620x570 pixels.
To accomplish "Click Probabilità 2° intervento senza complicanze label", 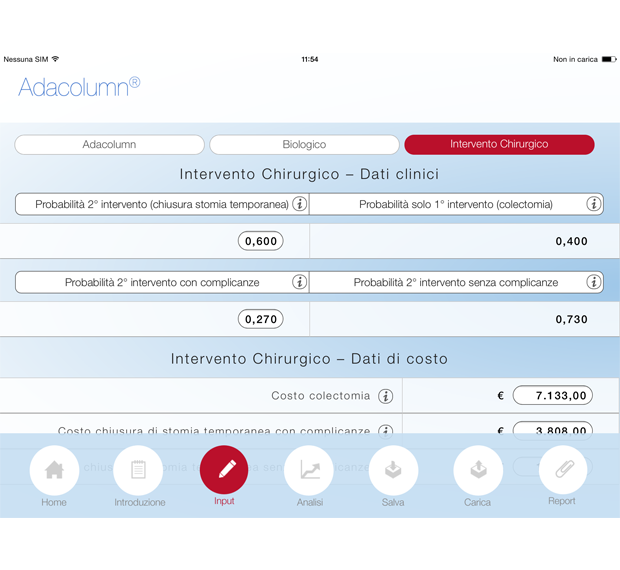I will (x=456, y=283).
